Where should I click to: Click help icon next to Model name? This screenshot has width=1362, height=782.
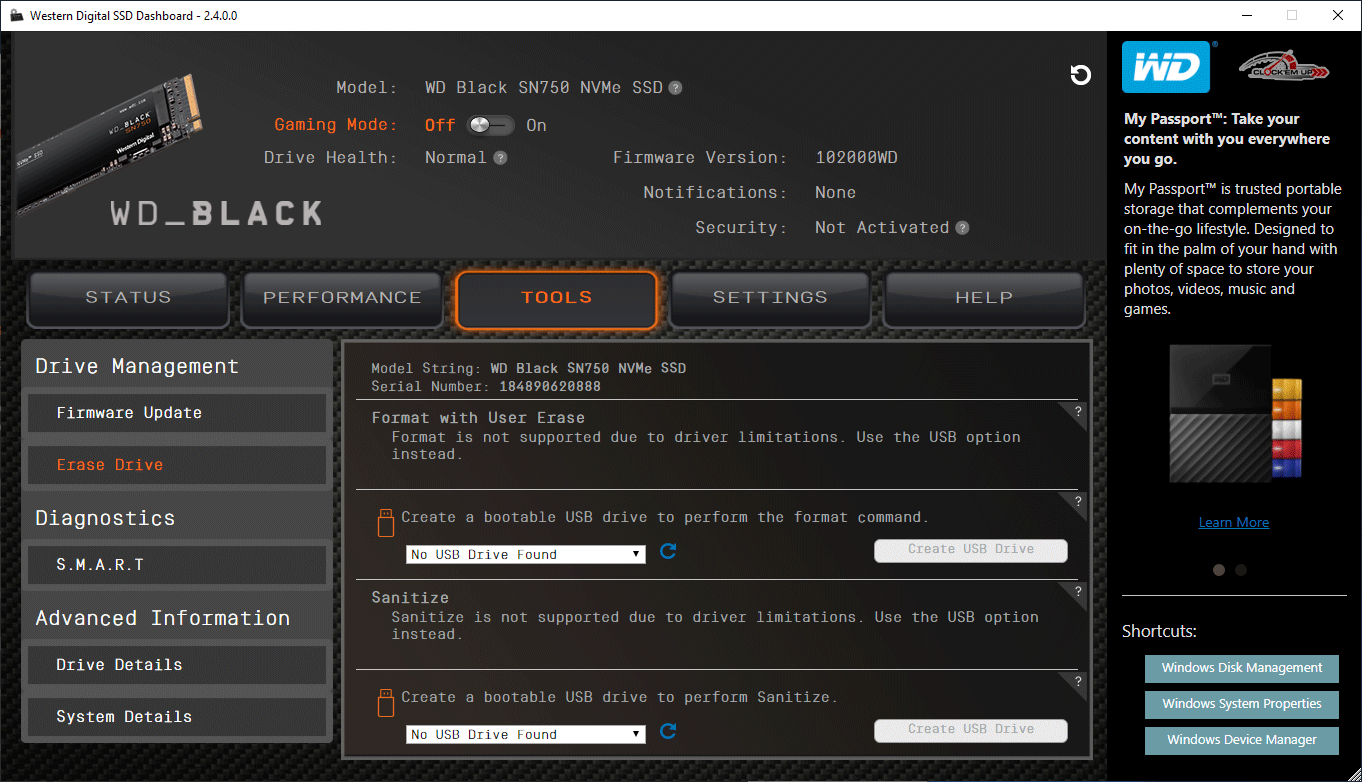pyautogui.click(x=676, y=88)
